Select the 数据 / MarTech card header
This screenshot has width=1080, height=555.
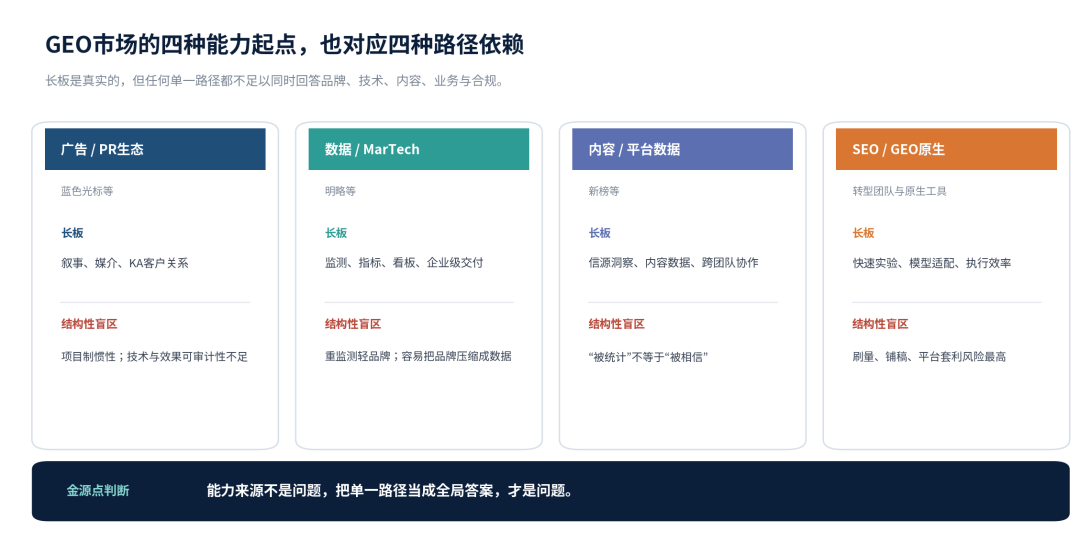[x=419, y=149]
